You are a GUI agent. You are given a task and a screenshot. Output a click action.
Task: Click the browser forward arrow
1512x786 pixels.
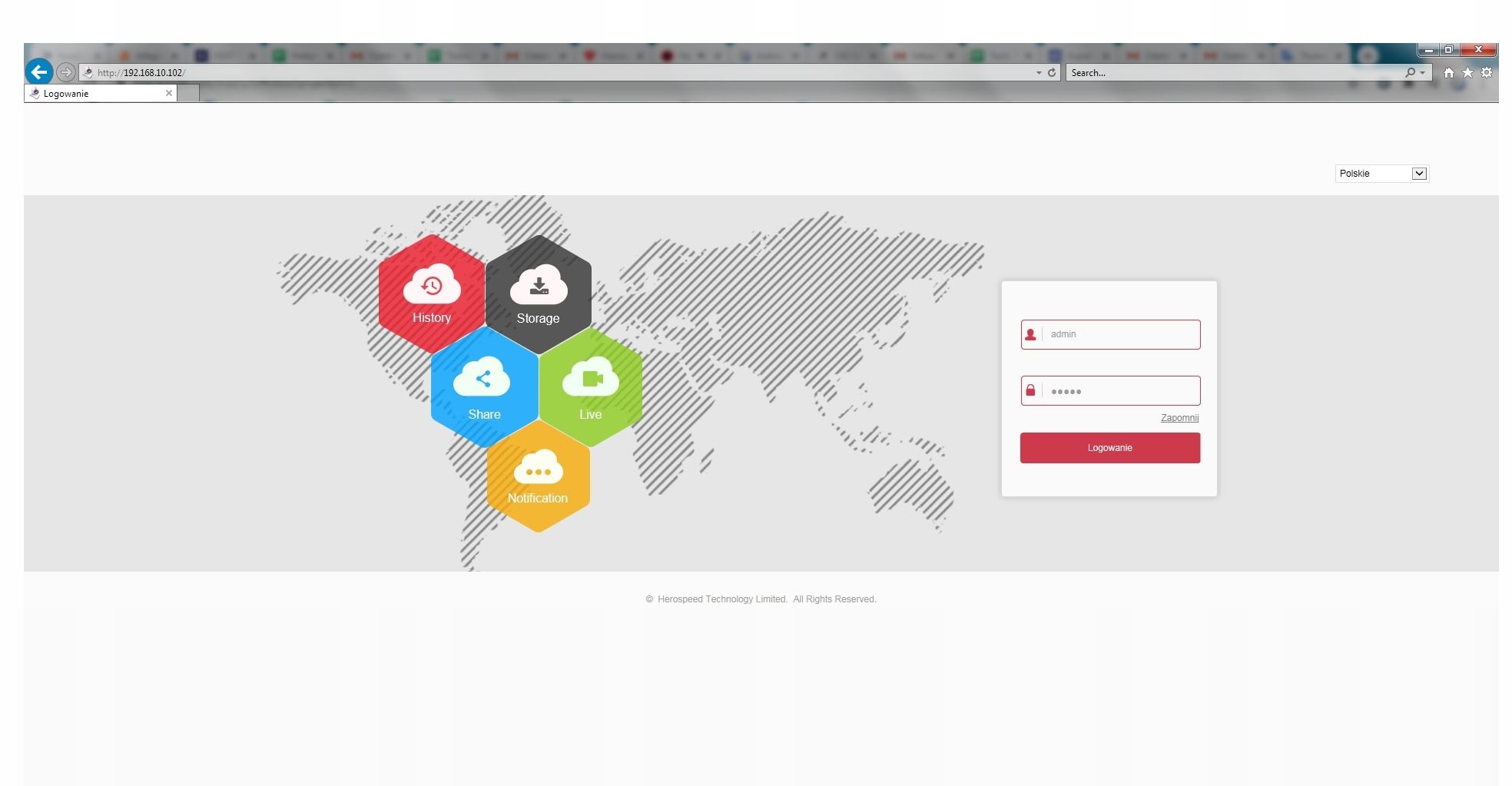66,72
